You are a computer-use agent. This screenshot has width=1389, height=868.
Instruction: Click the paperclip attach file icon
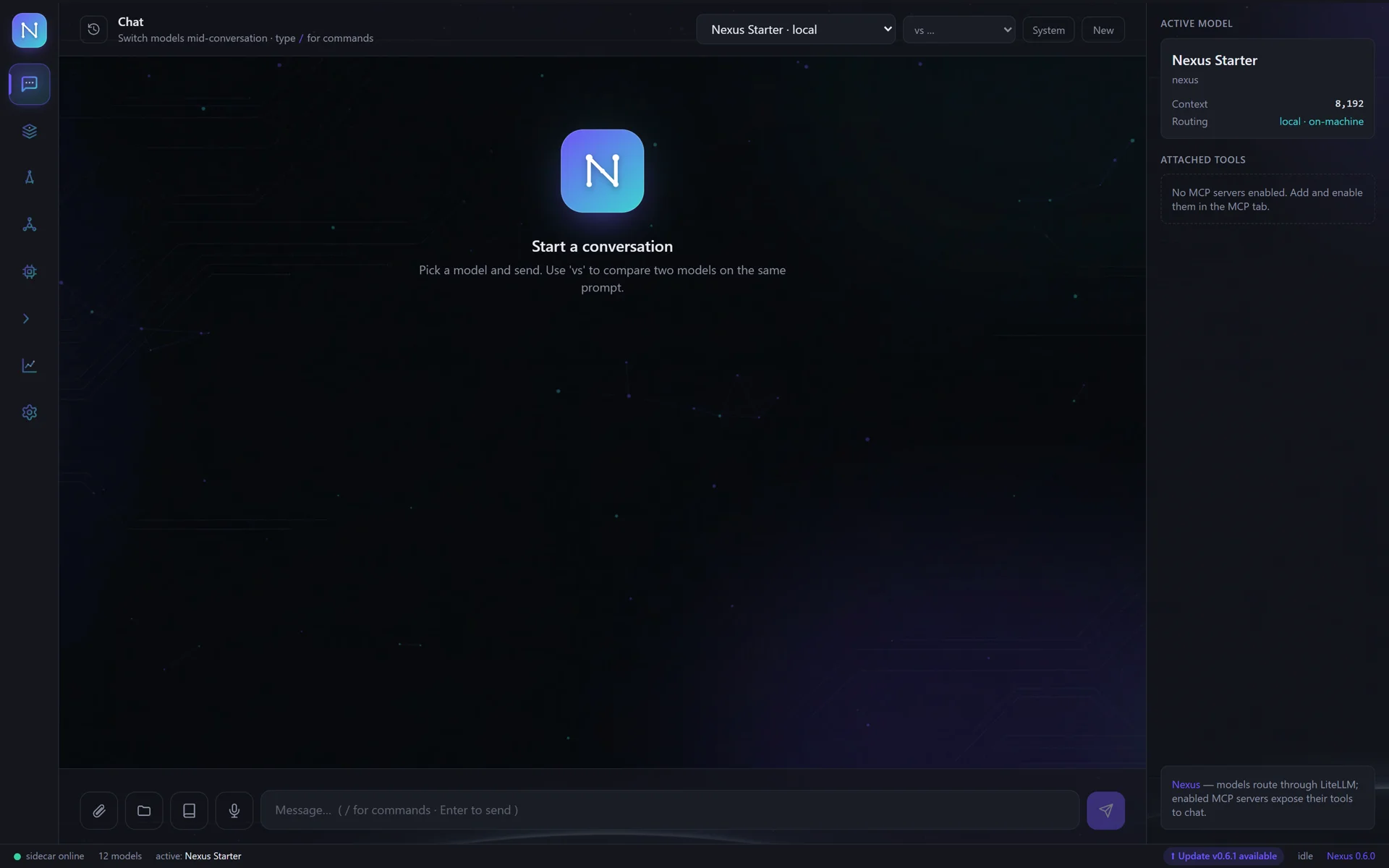(99, 810)
